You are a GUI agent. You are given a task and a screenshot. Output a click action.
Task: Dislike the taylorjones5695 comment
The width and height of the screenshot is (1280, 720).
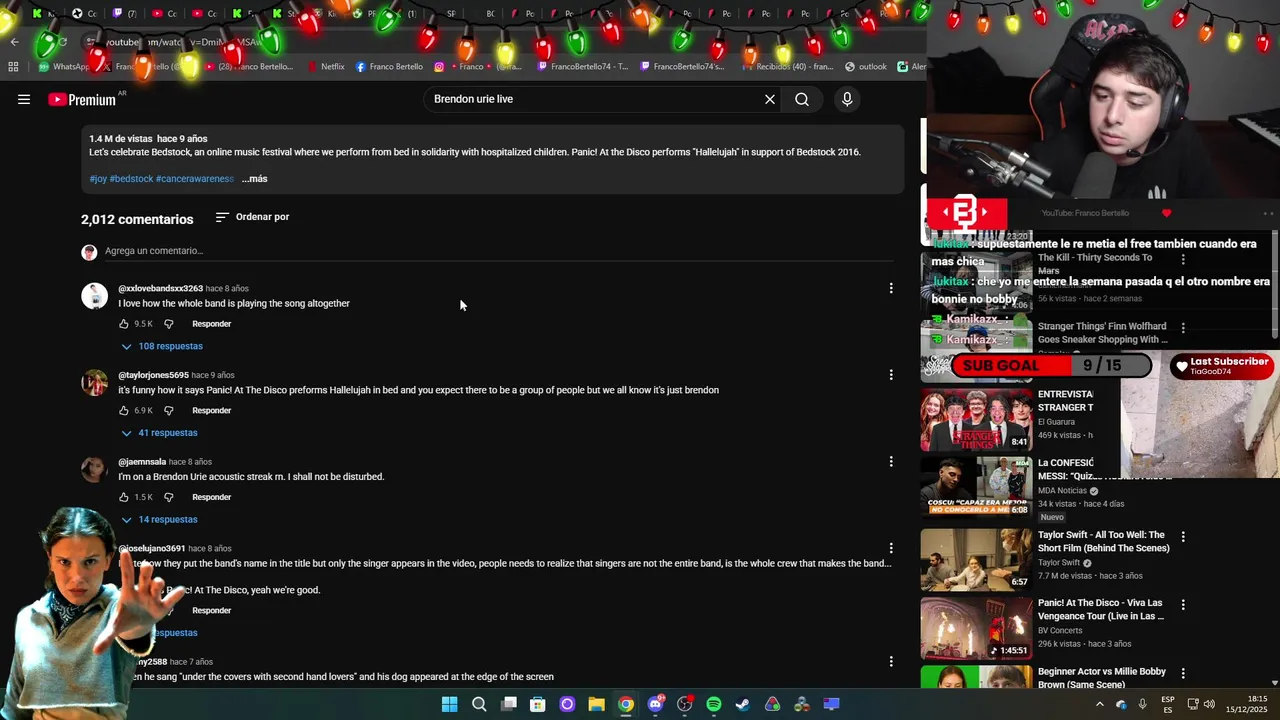click(168, 411)
